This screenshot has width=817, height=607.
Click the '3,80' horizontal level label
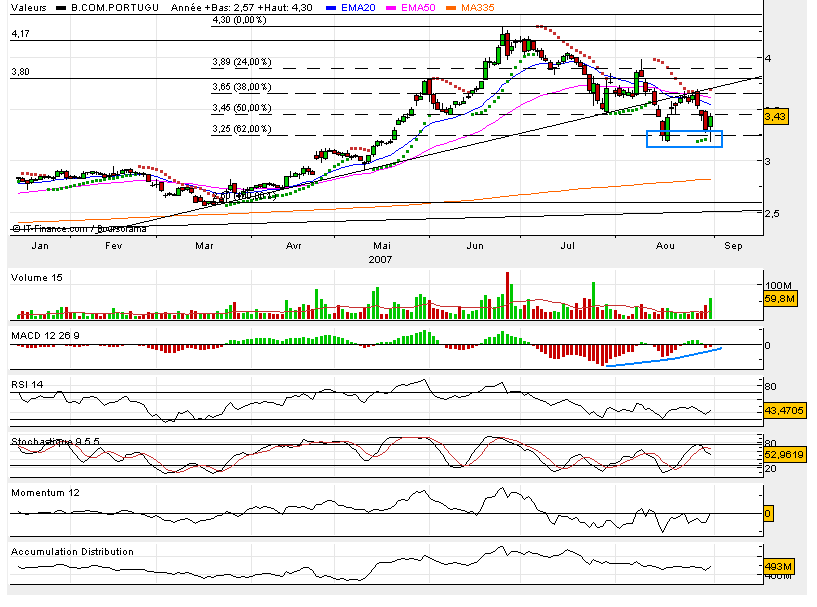(20, 71)
